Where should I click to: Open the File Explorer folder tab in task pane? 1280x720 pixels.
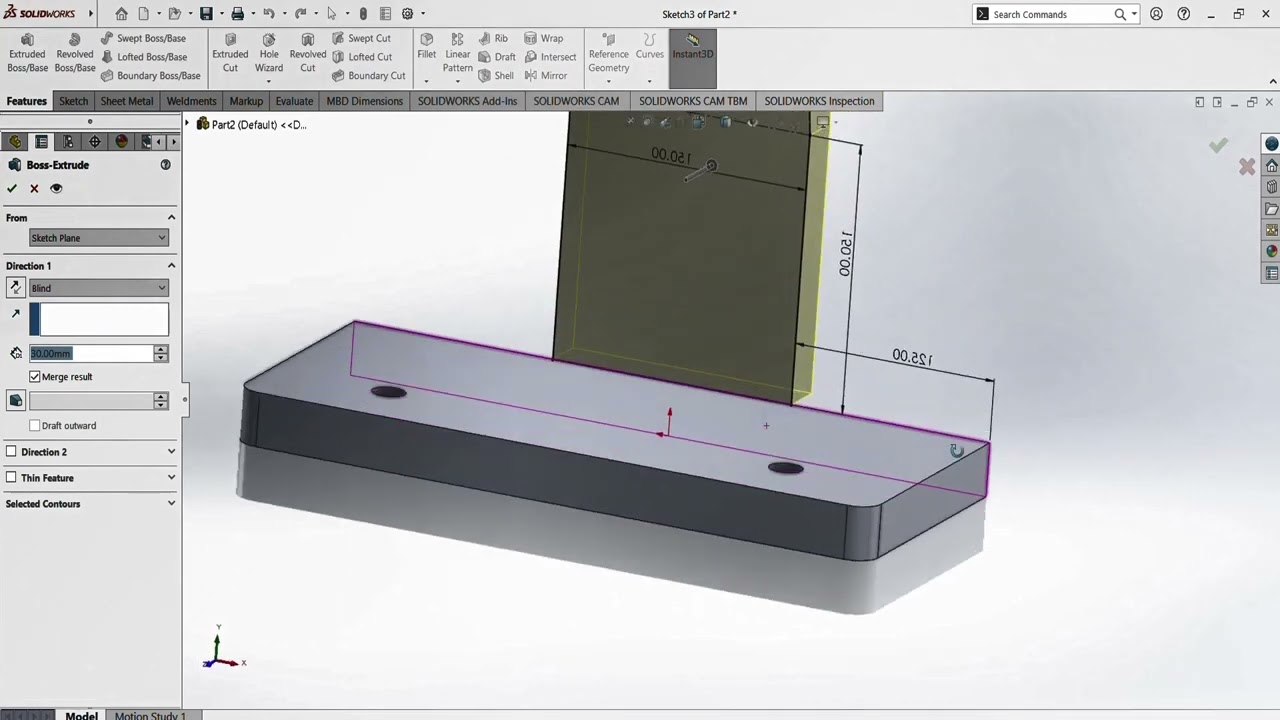pyautogui.click(x=1271, y=209)
